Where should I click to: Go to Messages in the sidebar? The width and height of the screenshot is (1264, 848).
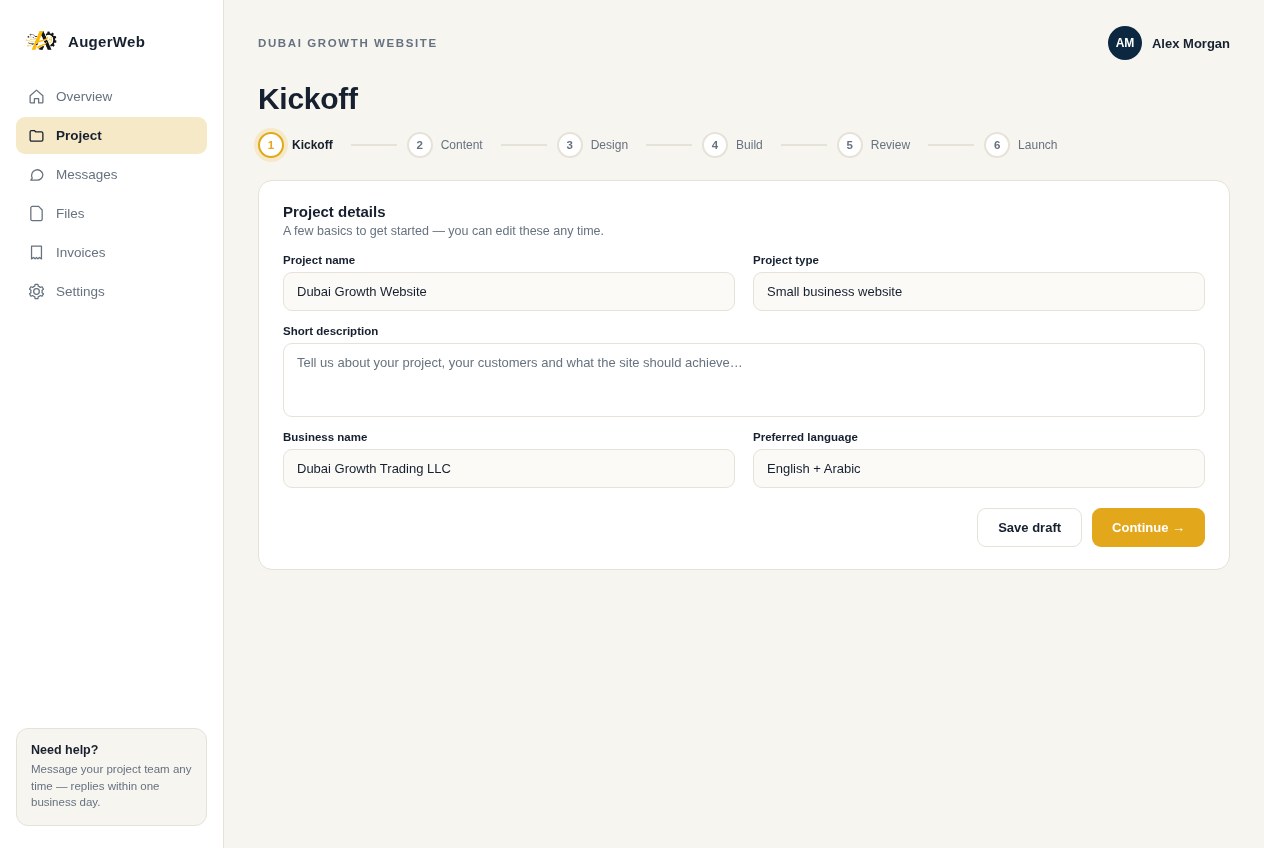(x=111, y=175)
